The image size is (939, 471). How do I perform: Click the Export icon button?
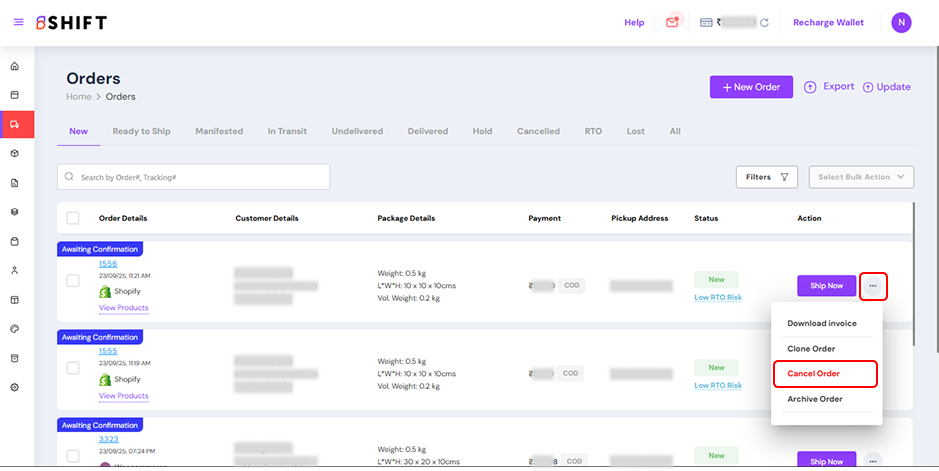point(811,87)
